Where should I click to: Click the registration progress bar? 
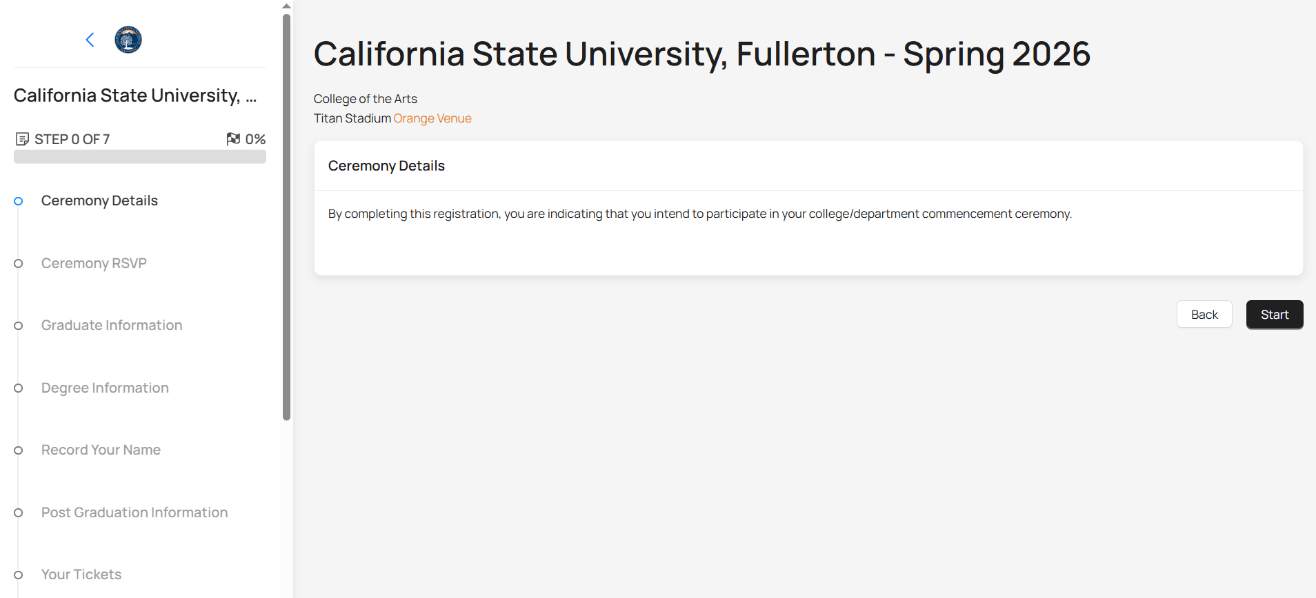pos(140,157)
